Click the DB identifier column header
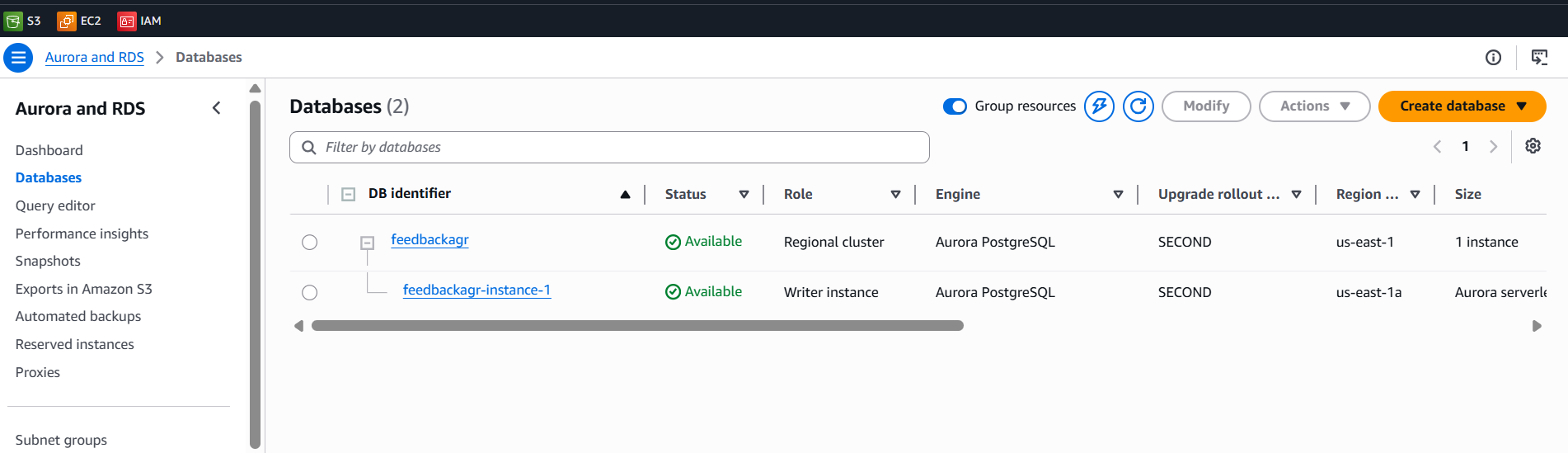Screen dimensions: 1568x453 410,193
